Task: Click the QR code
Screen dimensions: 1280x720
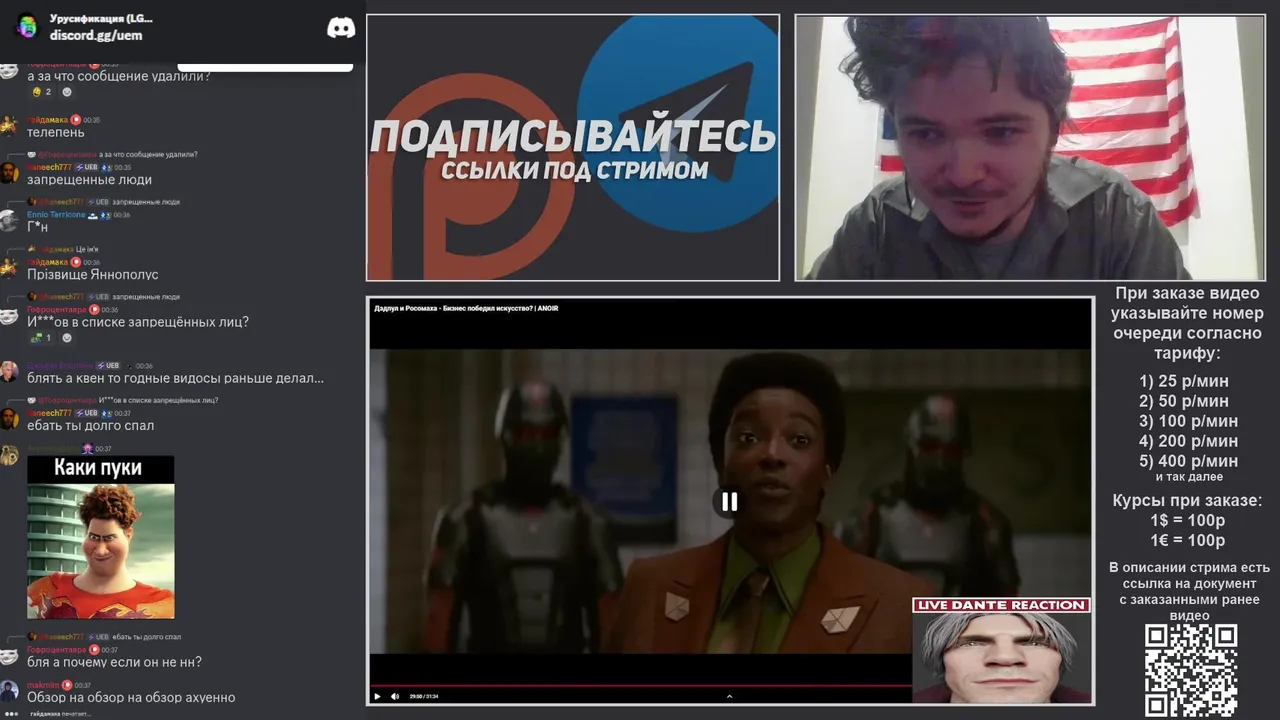Action: (x=1191, y=671)
